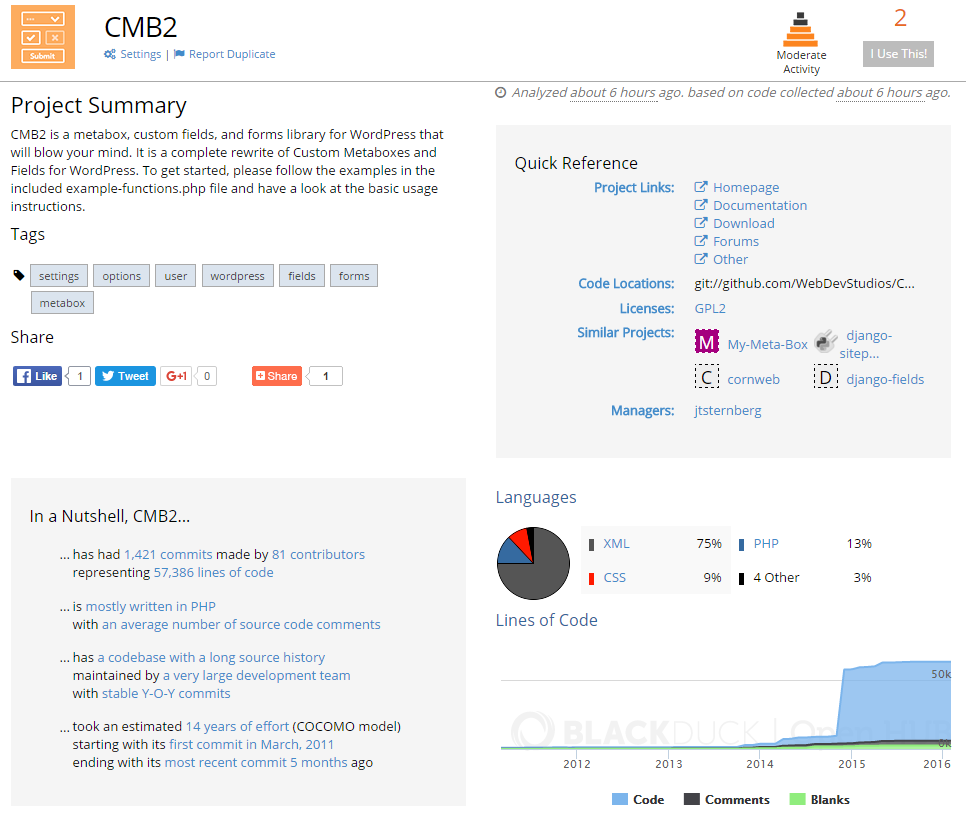968x828 pixels.
Task: Open the Project Links heading link
Action: 634,187
